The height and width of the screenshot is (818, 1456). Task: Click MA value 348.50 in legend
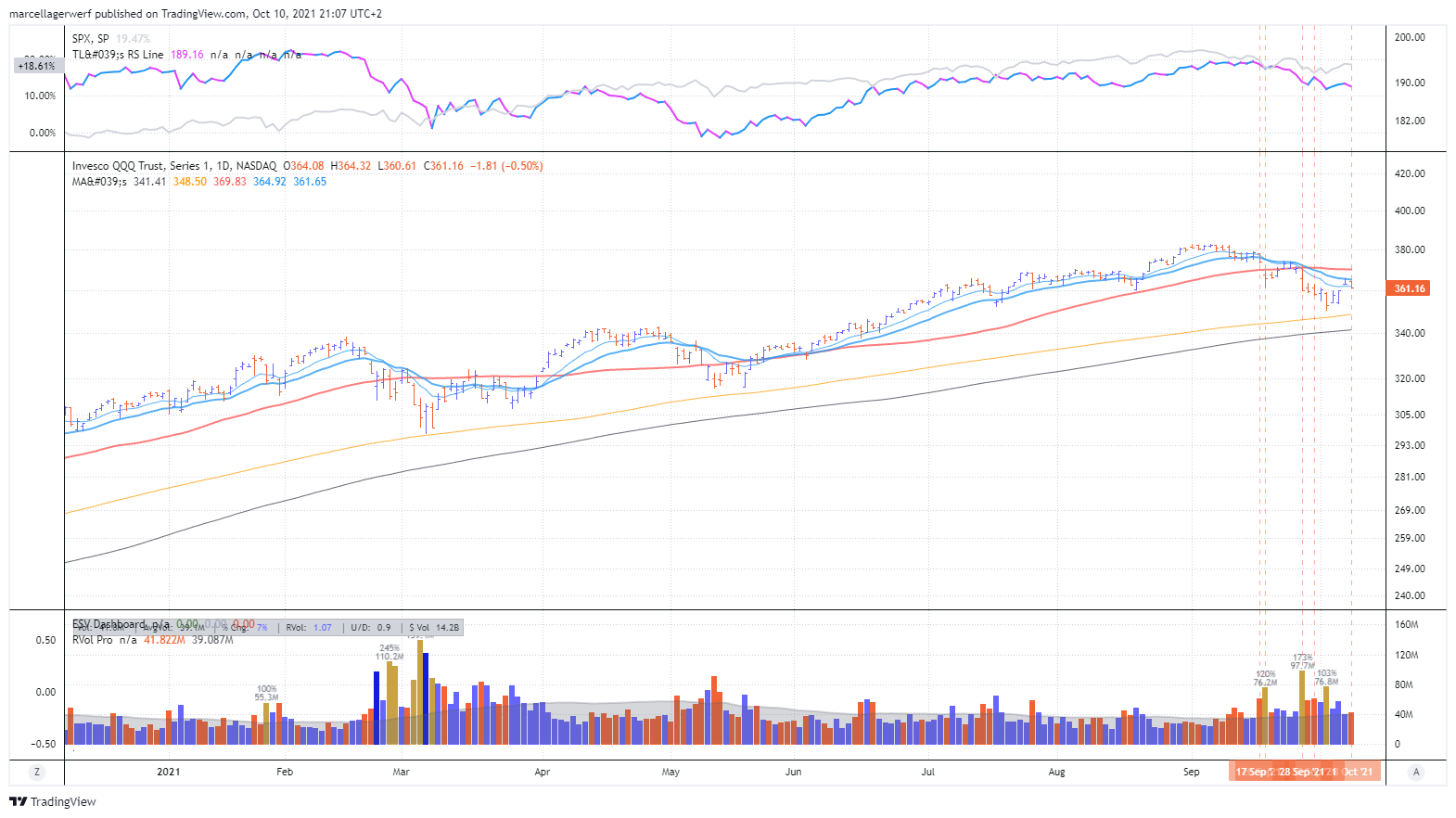tap(190, 182)
